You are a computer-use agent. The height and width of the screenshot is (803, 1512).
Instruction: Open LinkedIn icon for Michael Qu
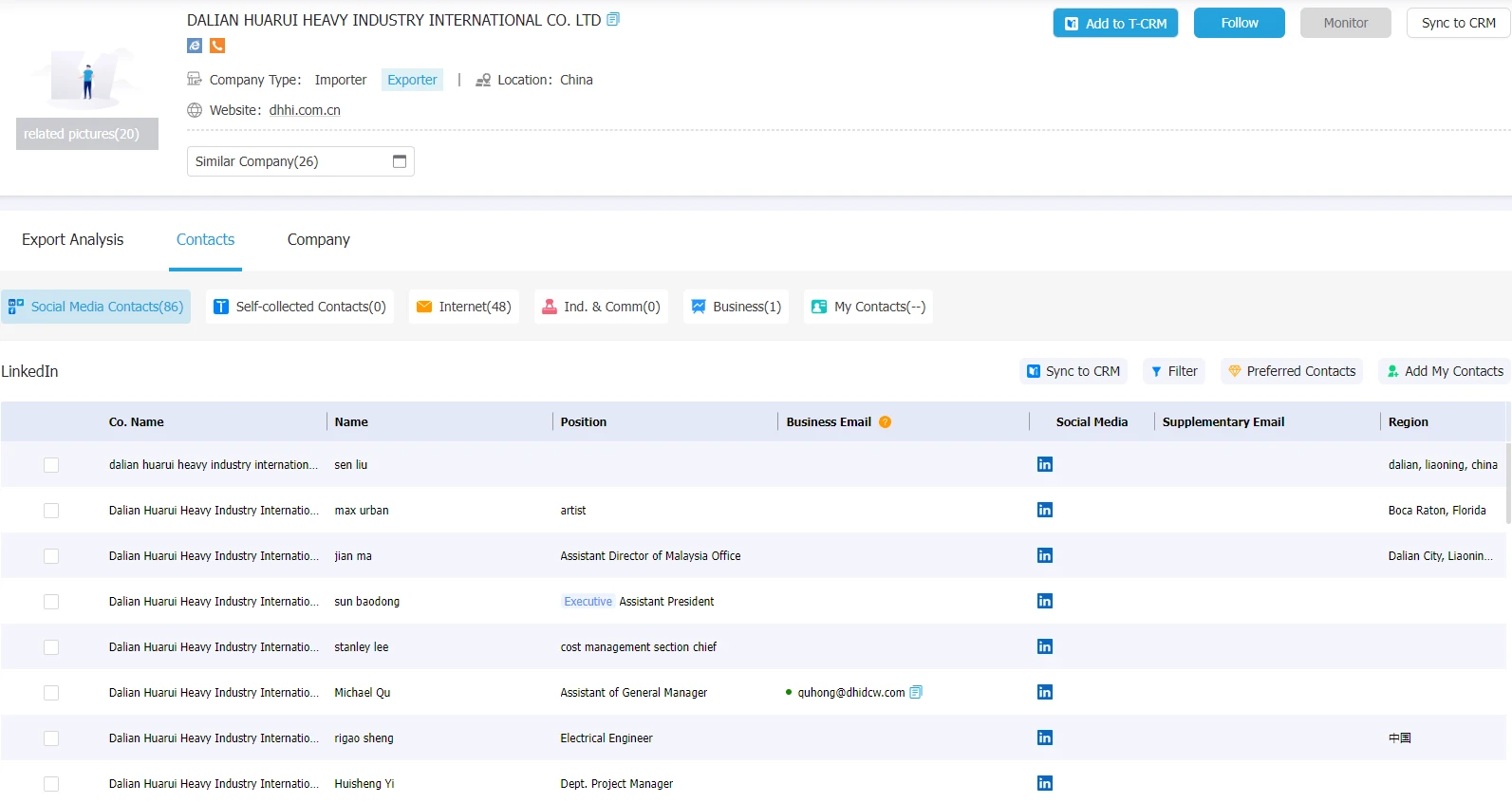1045,692
